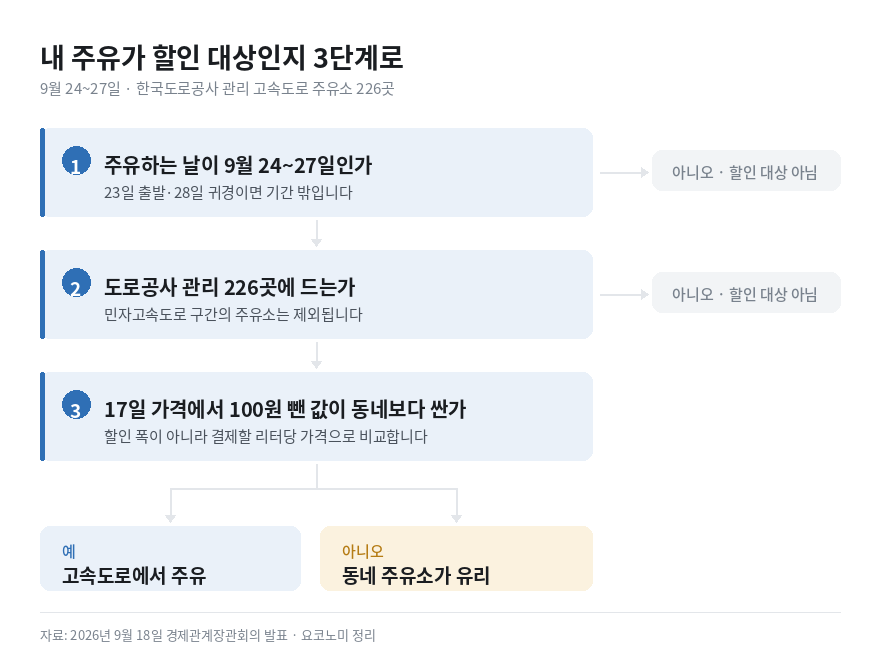
Task: Click the '민자고속도로 구간의 주유소는 제외됩니다' note
Action: pos(233,314)
